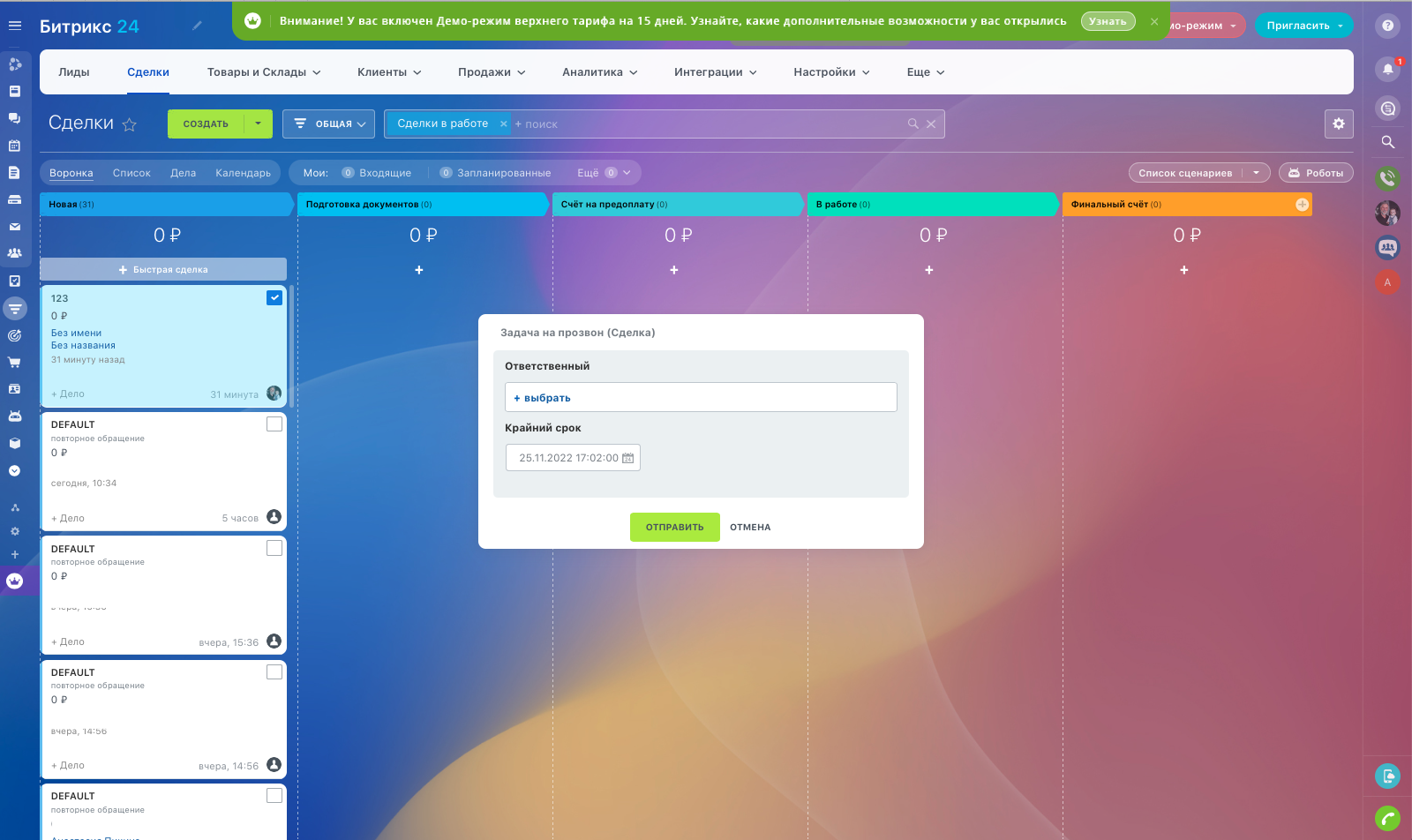Remove the Сделки в работе filter chip
The width and height of the screenshot is (1412, 840).
pyautogui.click(x=504, y=124)
